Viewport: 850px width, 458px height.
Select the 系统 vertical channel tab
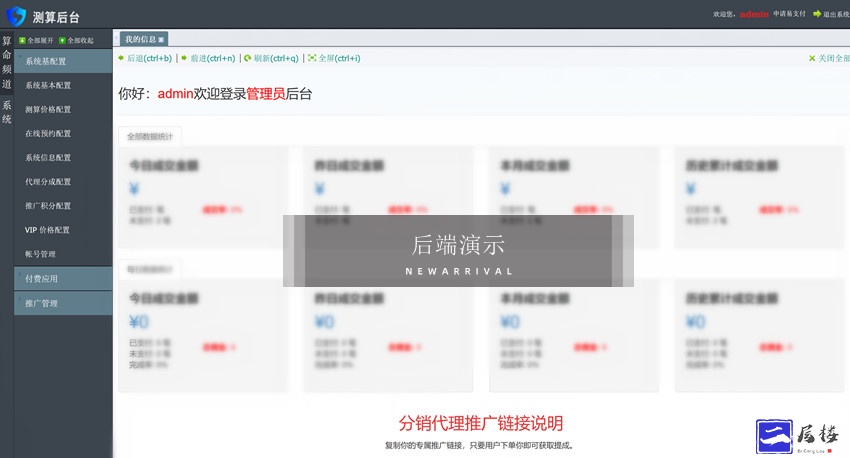[7, 111]
